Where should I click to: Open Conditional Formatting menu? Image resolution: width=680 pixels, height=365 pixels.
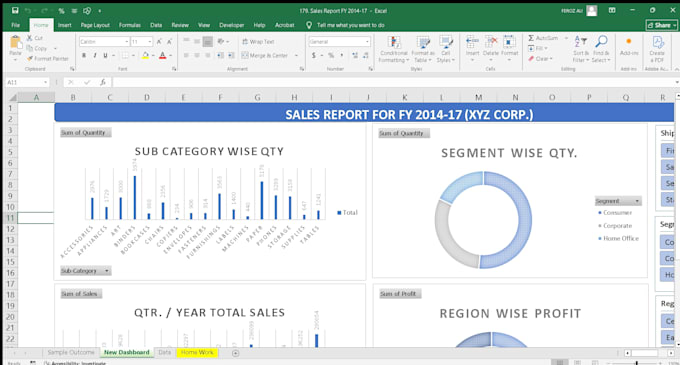coord(394,49)
